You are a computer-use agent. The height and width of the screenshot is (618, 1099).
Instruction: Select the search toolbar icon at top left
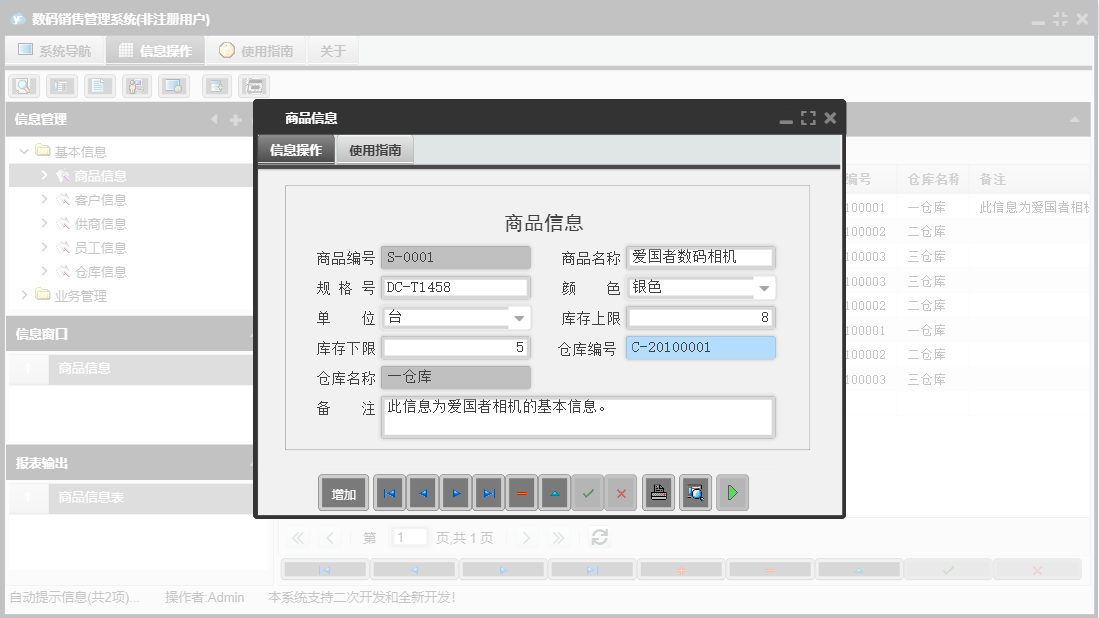pyautogui.click(x=22, y=85)
